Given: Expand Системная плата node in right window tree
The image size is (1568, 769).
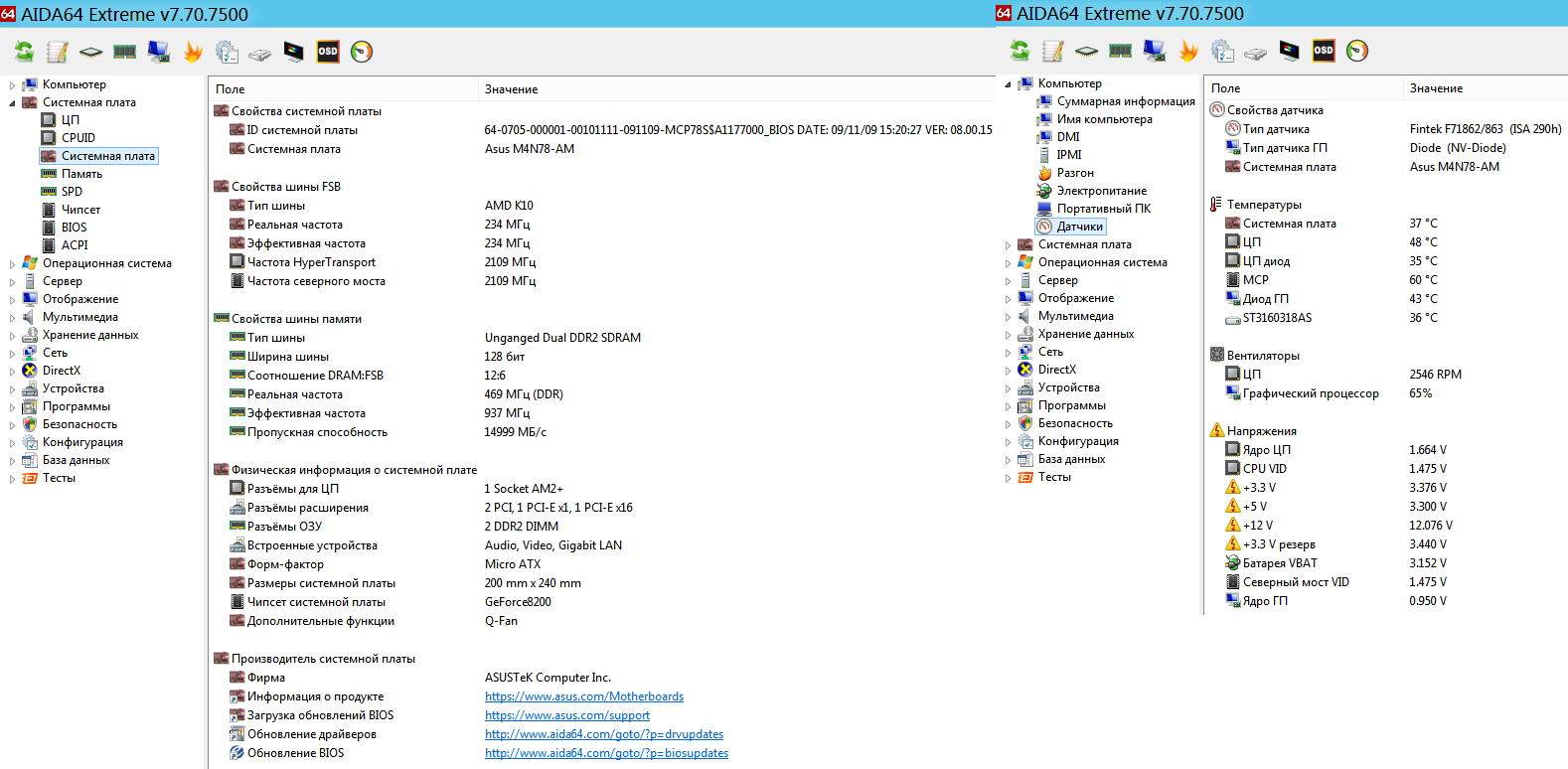Looking at the screenshot, I should (1008, 245).
